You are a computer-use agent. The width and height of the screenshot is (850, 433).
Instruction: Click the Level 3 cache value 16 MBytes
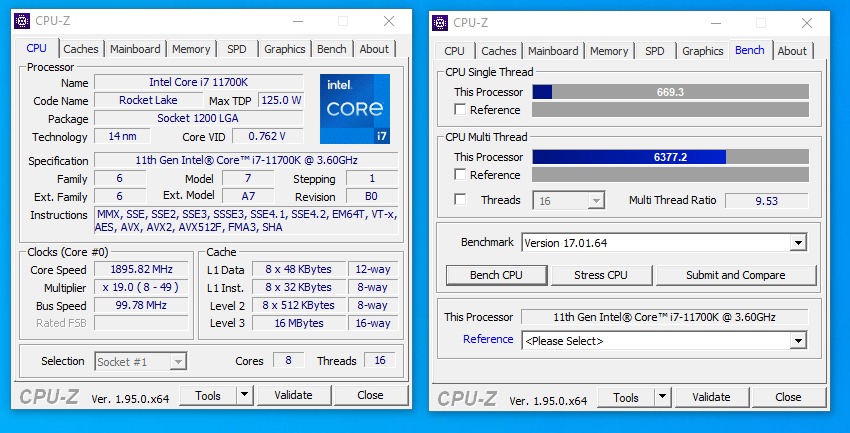tap(299, 323)
